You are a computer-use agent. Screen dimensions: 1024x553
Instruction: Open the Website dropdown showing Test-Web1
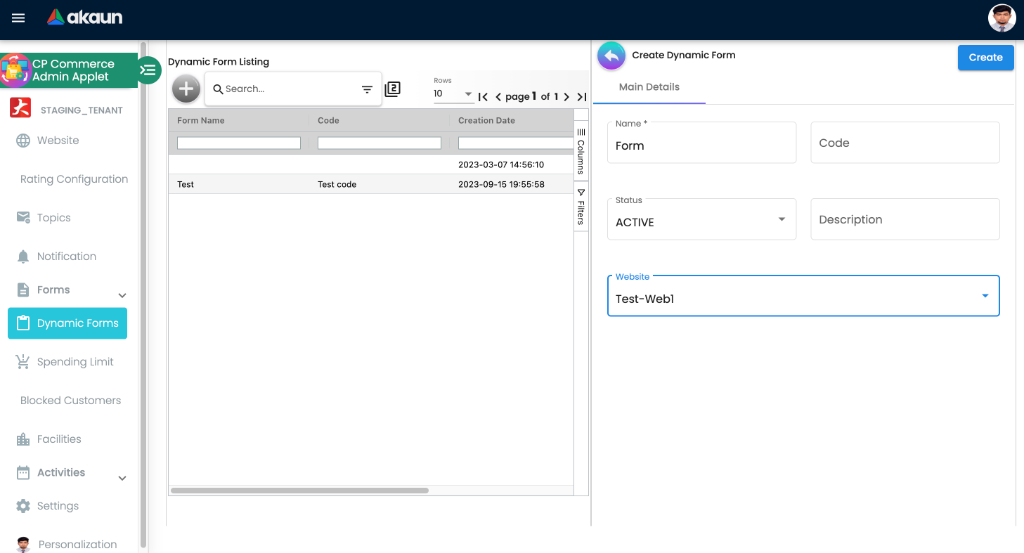(x=803, y=297)
